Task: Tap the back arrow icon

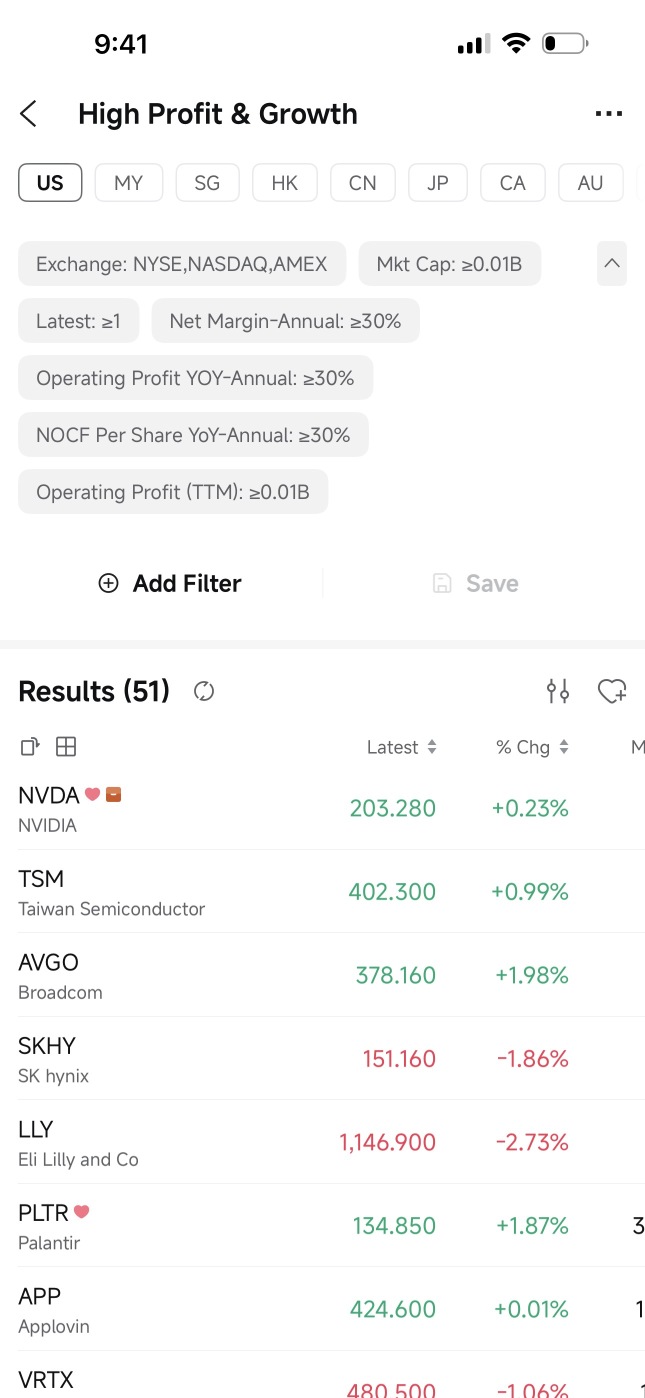Action: pyautogui.click(x=28, y=114)
